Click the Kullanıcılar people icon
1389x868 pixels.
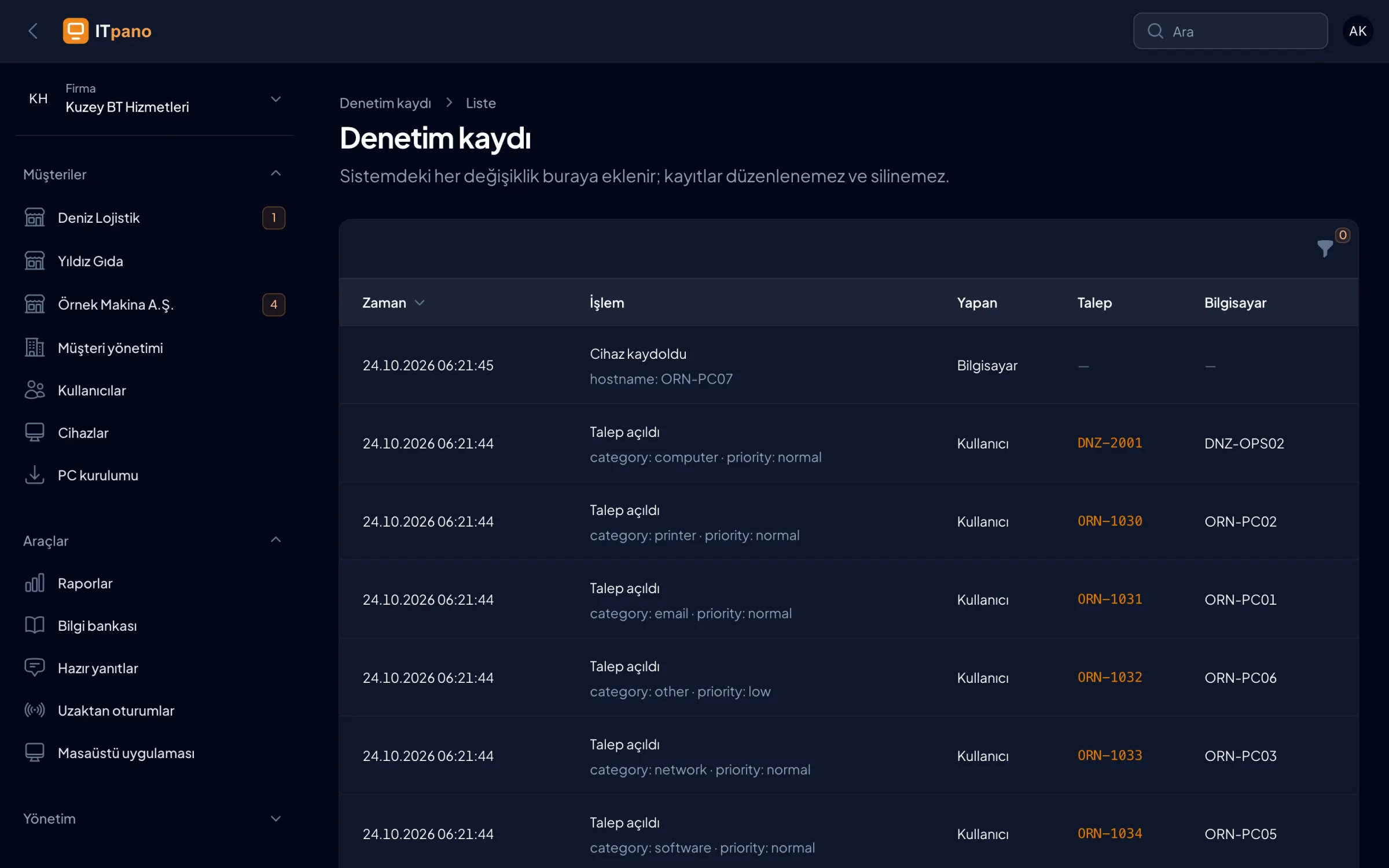(34, 391)
